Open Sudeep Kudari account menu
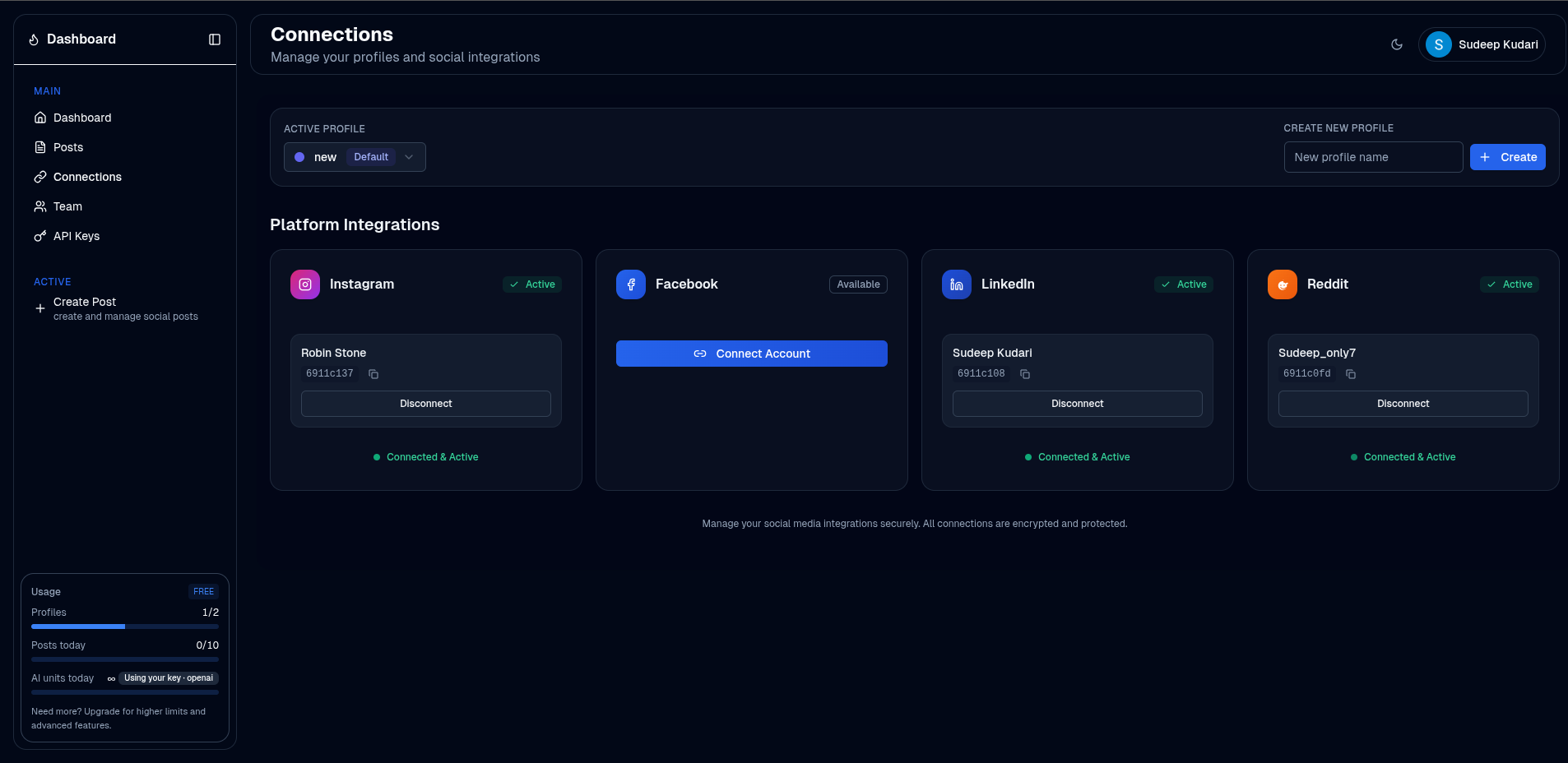The height and width of the screenshot is (763, 1568). [1497, 44]
